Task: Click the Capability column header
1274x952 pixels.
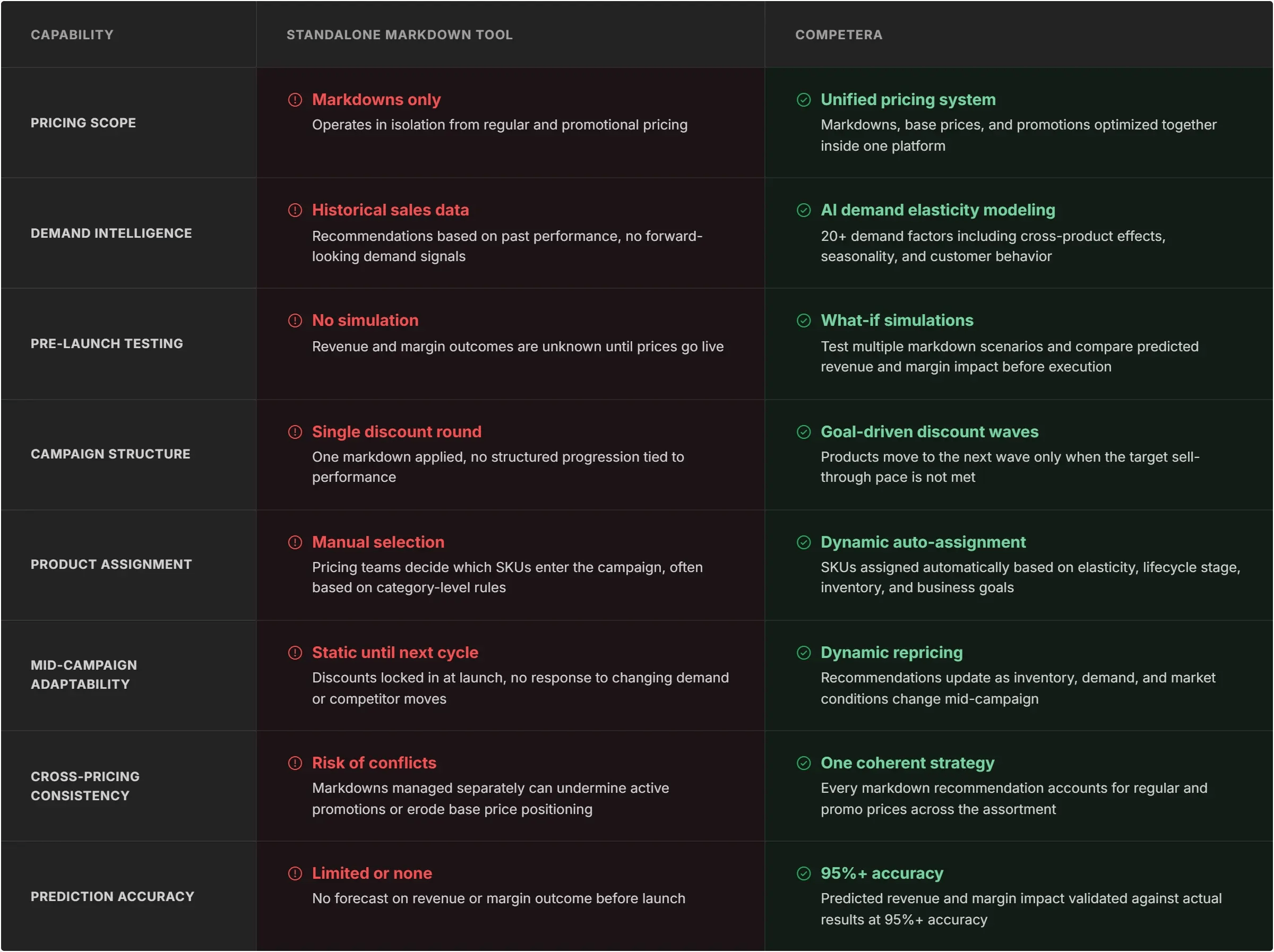Action: [x=72, y=34]
